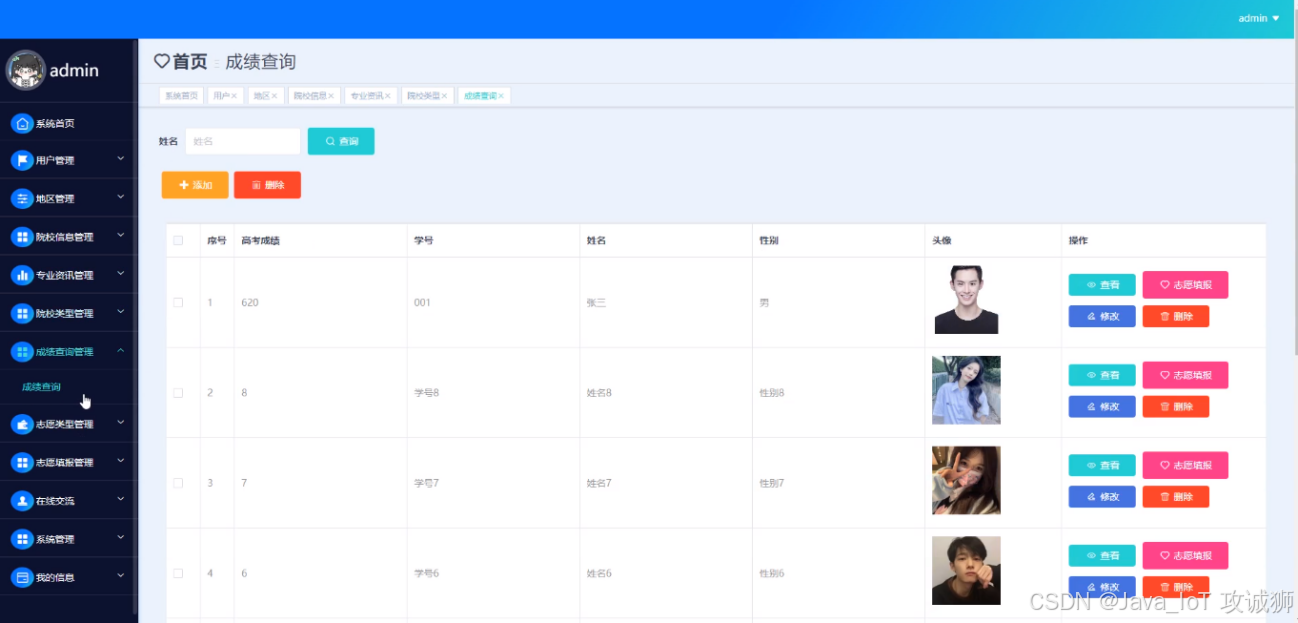Click the 我的信息 card icon
The width and height of the screenshot is (1298, 623).
click(x=22, y=577)
